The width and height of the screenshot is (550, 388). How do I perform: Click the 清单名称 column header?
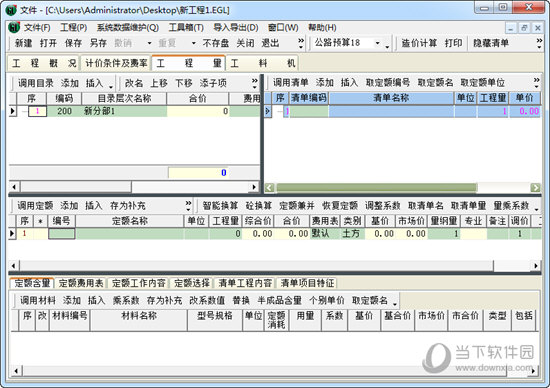[x=391, y=98]
